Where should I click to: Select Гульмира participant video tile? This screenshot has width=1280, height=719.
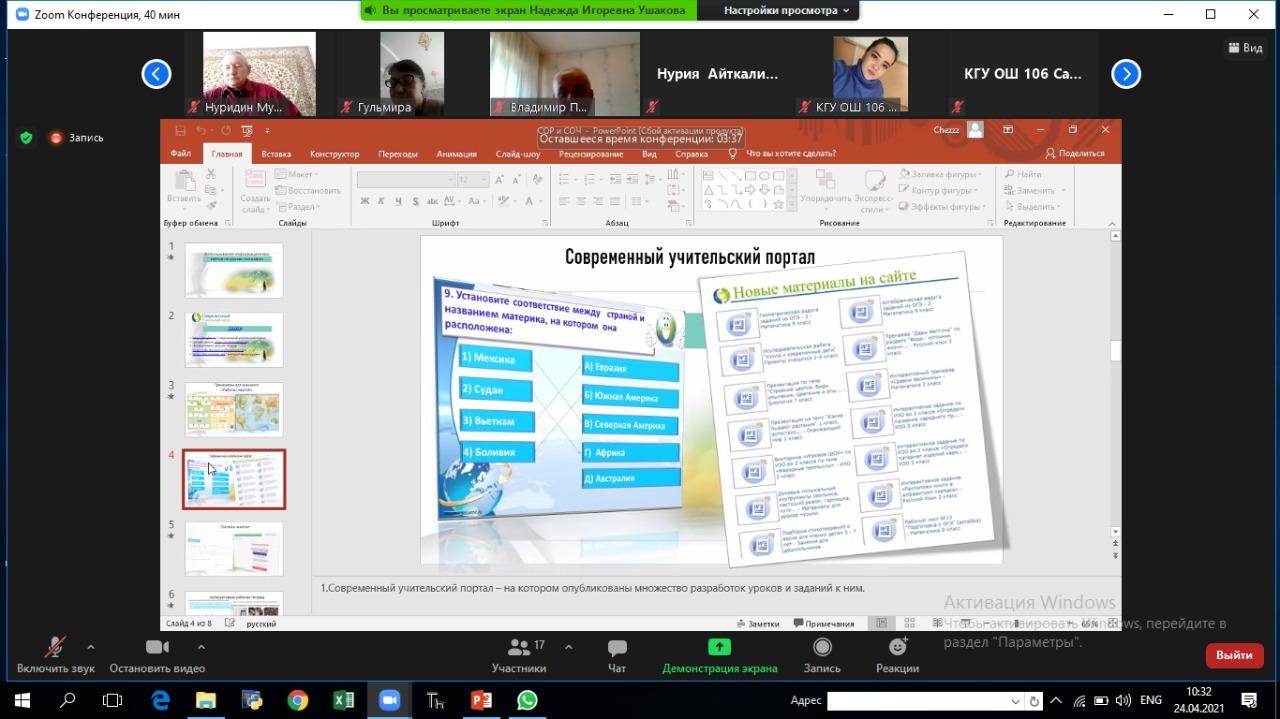click(410, 74)
